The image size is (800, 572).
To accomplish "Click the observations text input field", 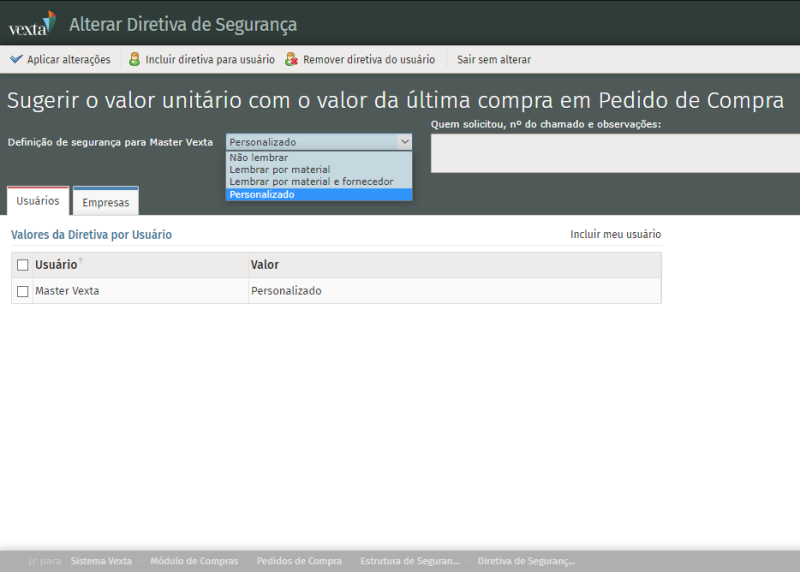I will click(615, 153).
